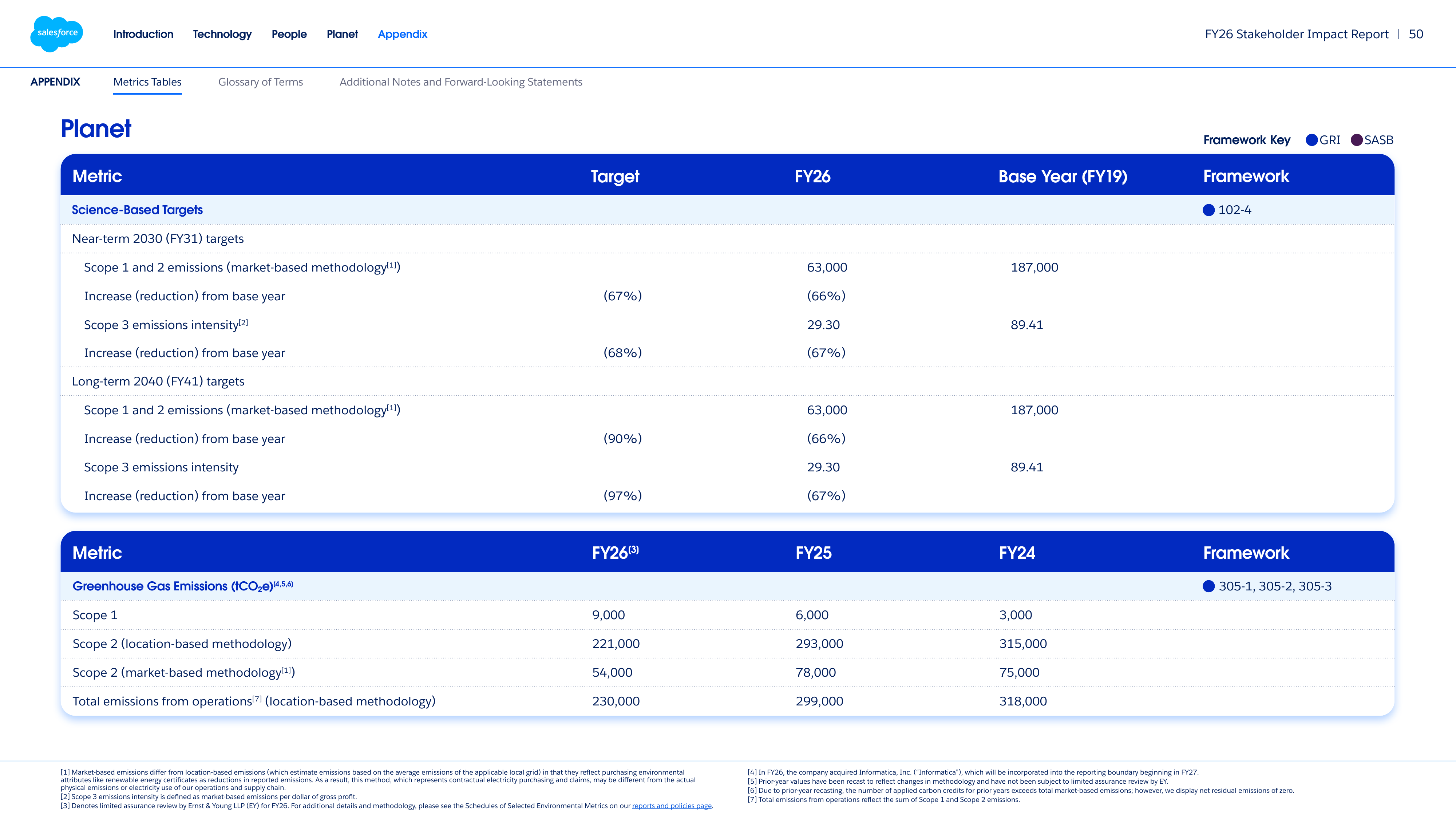1456x819 pixels.
Task: Open the Introduction section
Action: click(143, 34)
